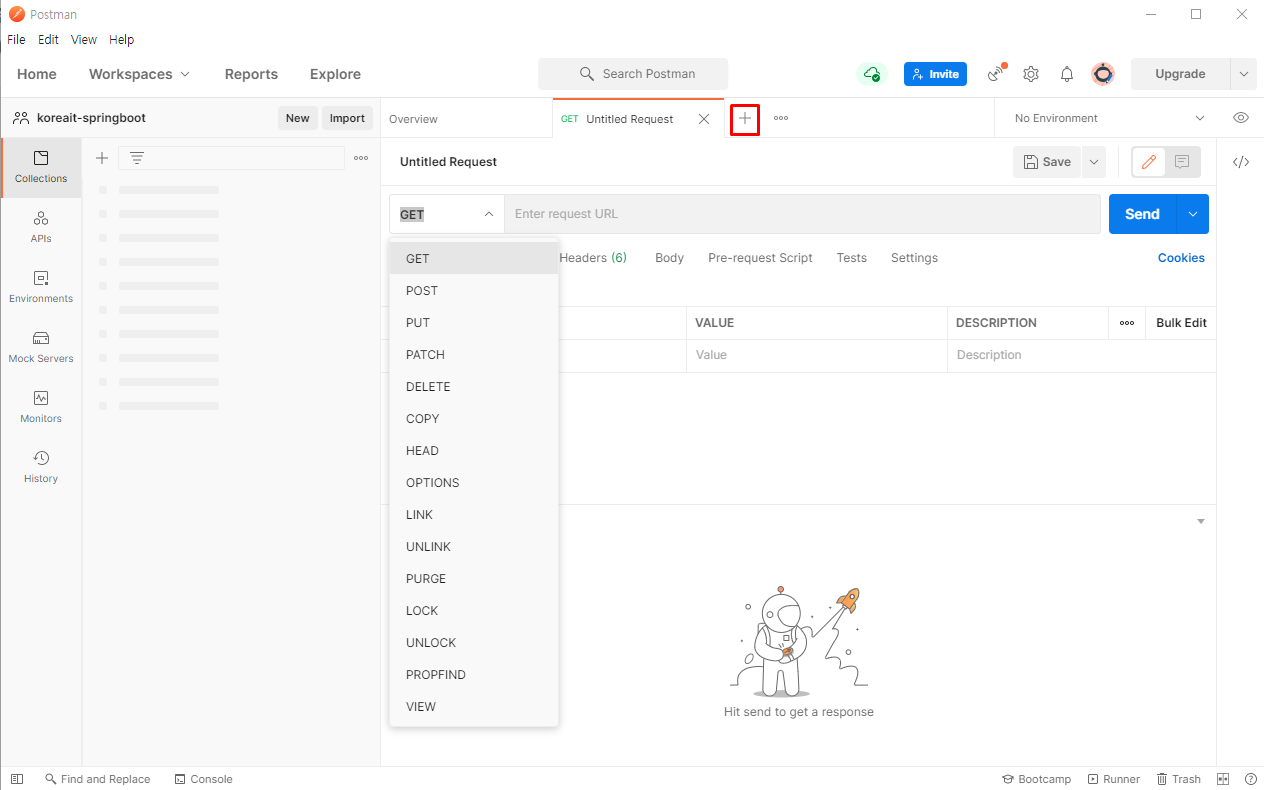Screen dimensions: 1264x790
Task: Collapse the HTTP method GET selector
Action: coord(446,214)
